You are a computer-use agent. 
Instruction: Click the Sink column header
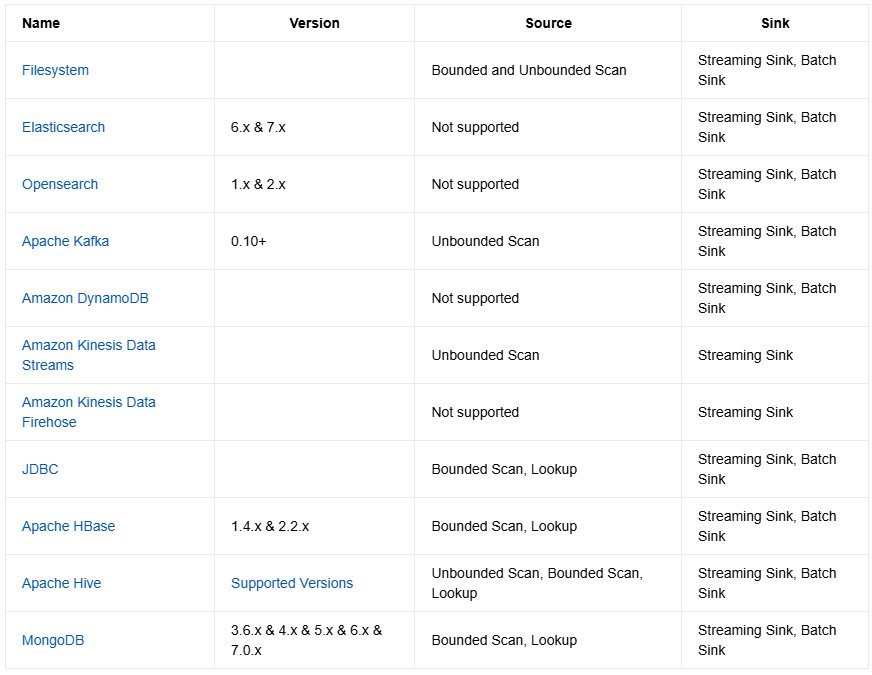point(775,23)
